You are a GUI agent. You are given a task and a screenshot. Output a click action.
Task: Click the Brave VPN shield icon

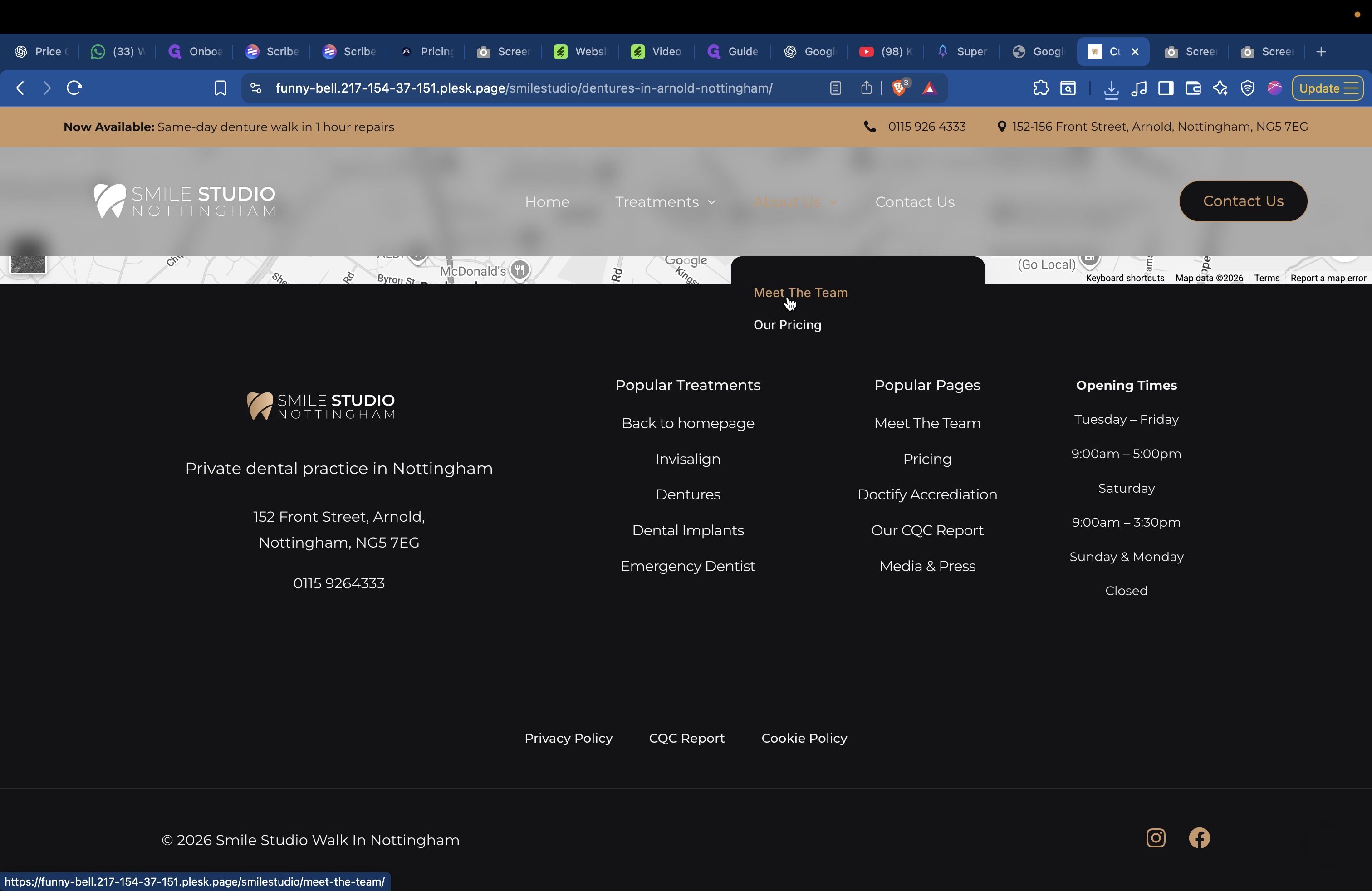[x=1248, y=88]
